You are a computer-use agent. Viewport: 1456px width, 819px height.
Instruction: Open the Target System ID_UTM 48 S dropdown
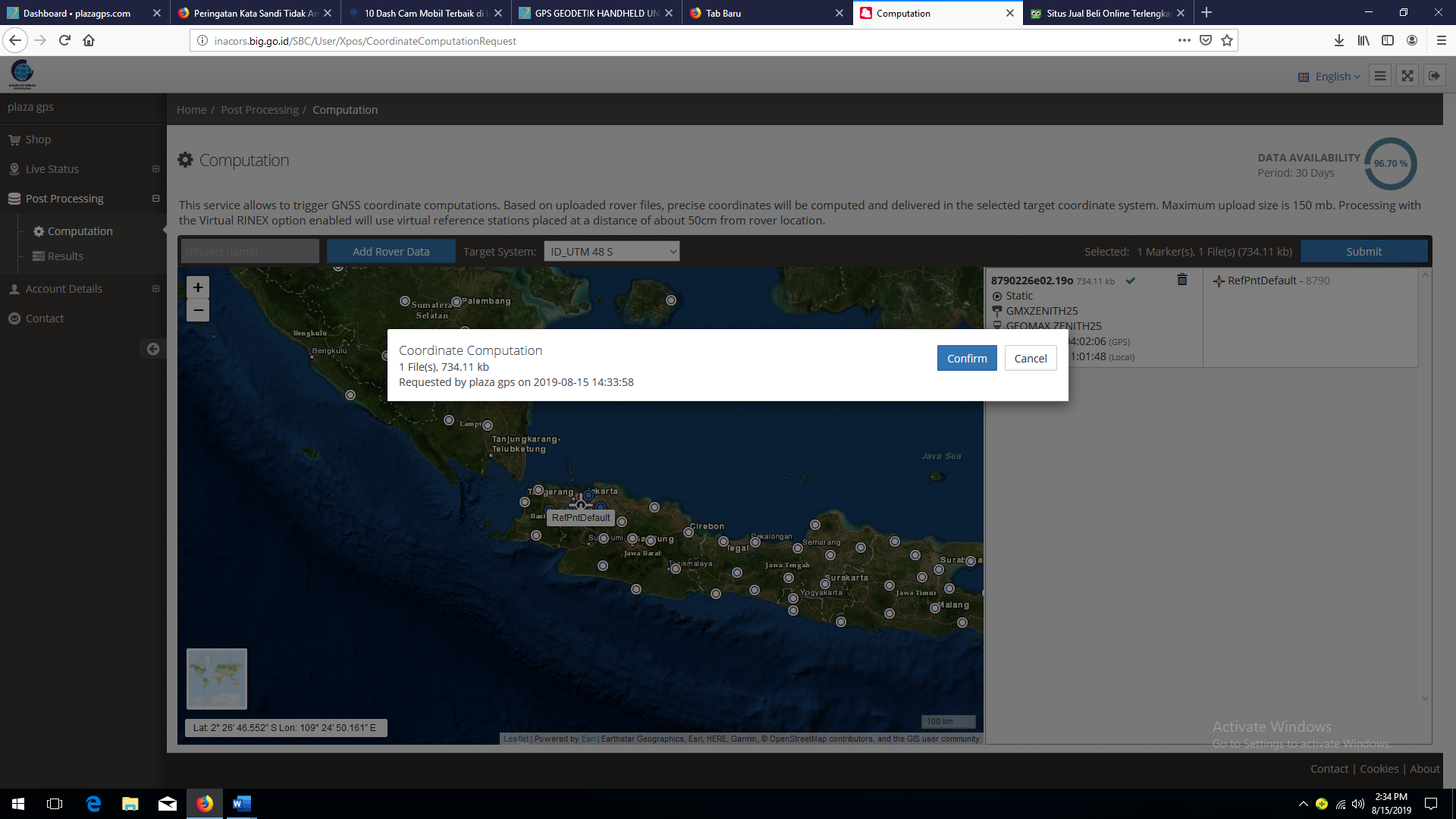[x=611, y=252]
